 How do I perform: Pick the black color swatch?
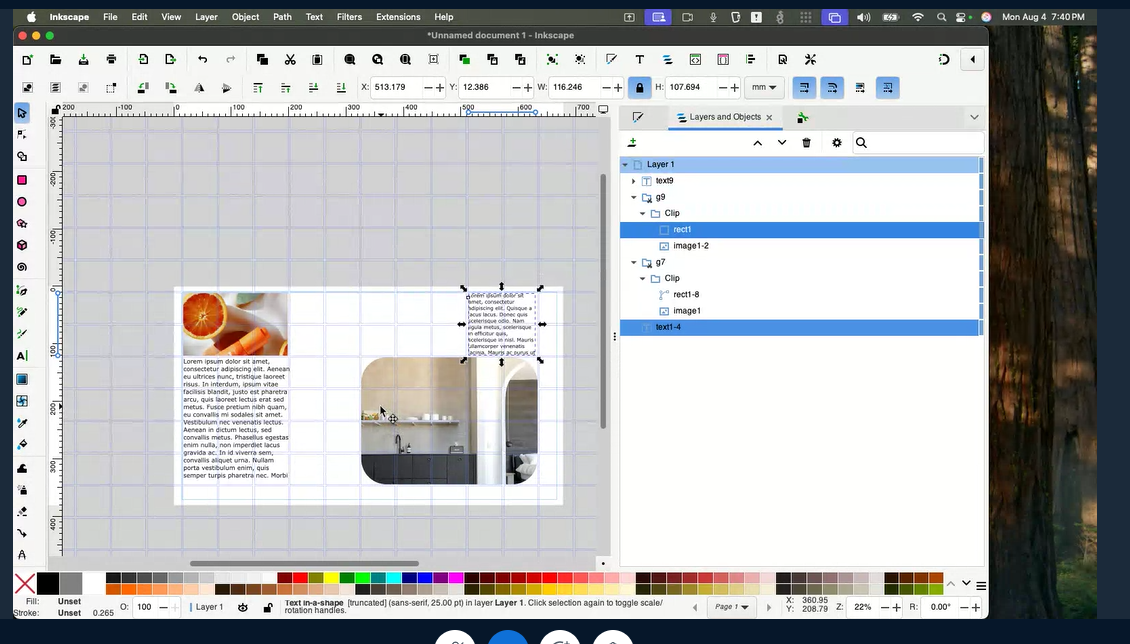[48, 583]
